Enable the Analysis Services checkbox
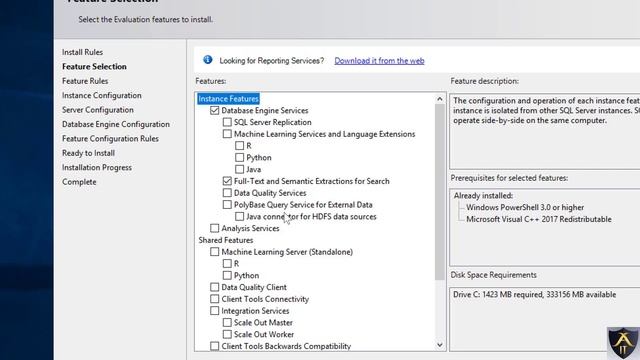The height and width of the screenshot is (360, 640). click(215, 228)
